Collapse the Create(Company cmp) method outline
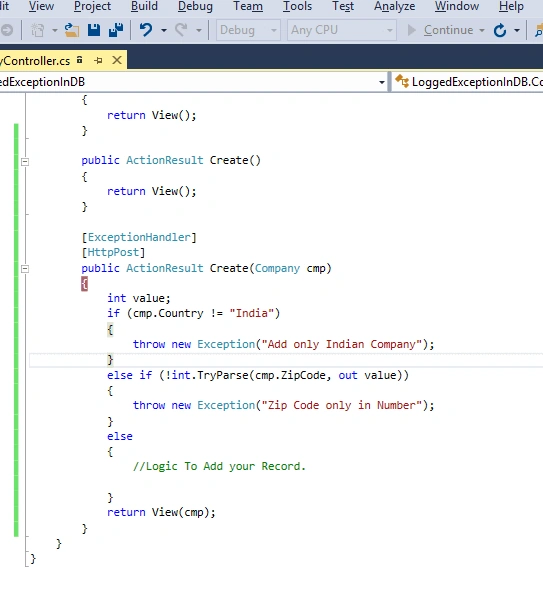This screenshot has width=543, height=593. (25, 269)
